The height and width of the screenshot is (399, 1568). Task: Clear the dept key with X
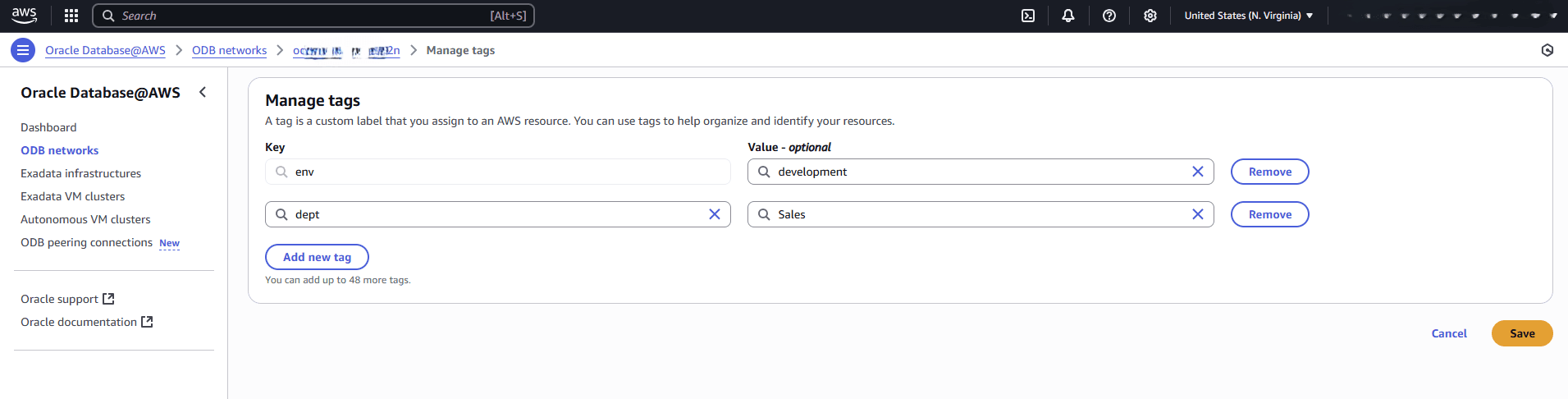714,214
